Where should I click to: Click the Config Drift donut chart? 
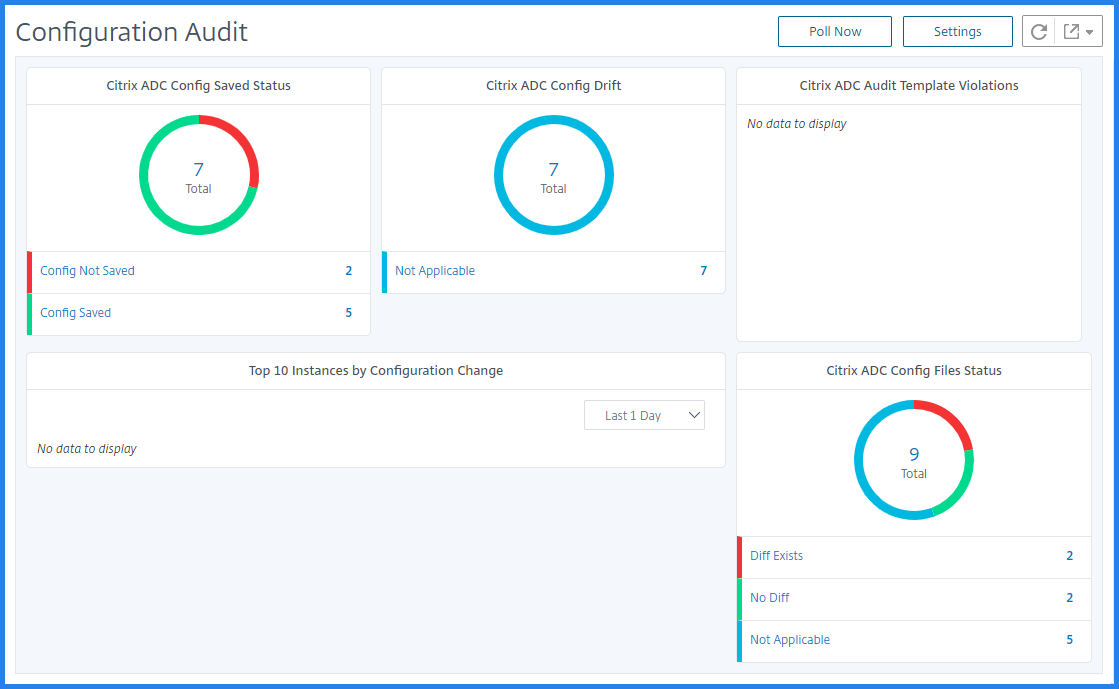coord(554,175)
